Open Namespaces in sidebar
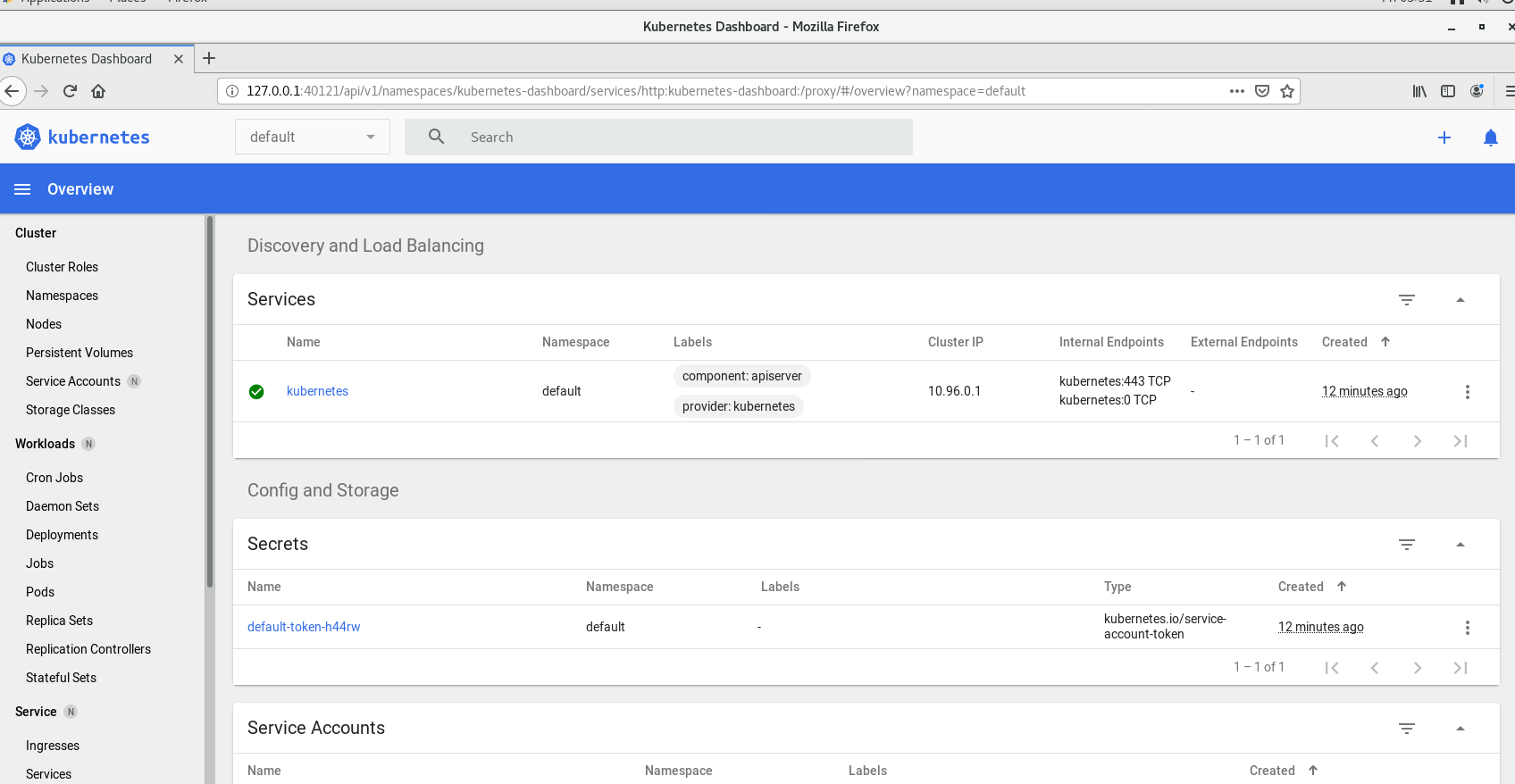1515x784 pixels. point(62,296)
